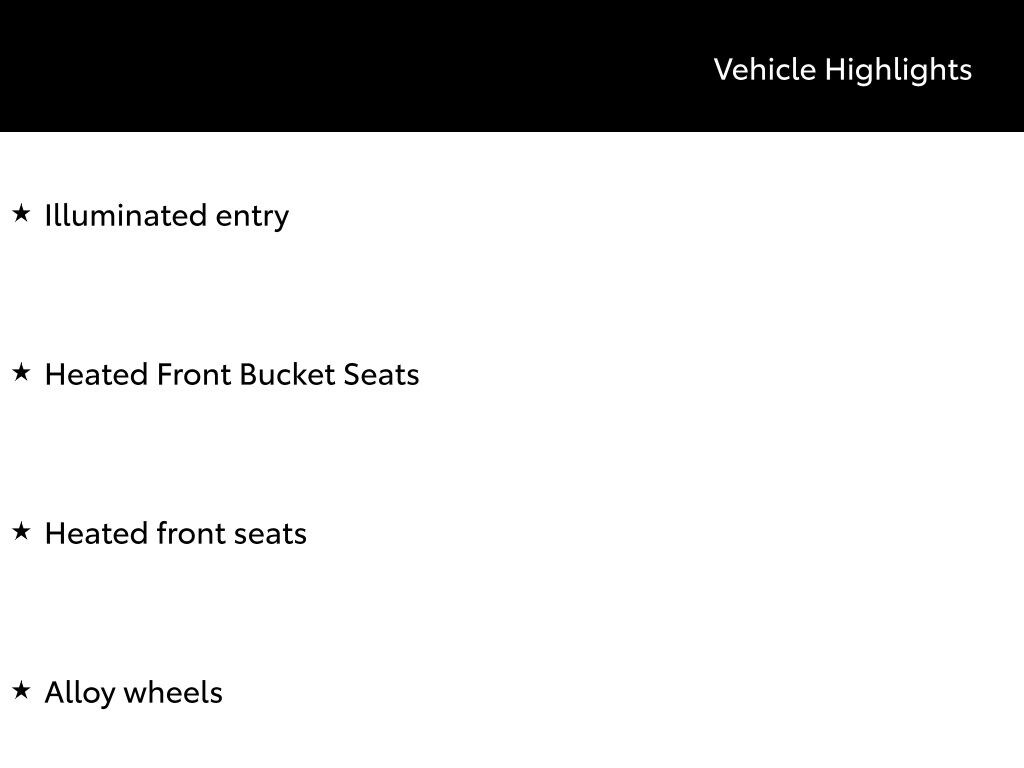Click the word Highlights in the header
The height and width of the screenshot is (768, 1024).
point(898,70)
